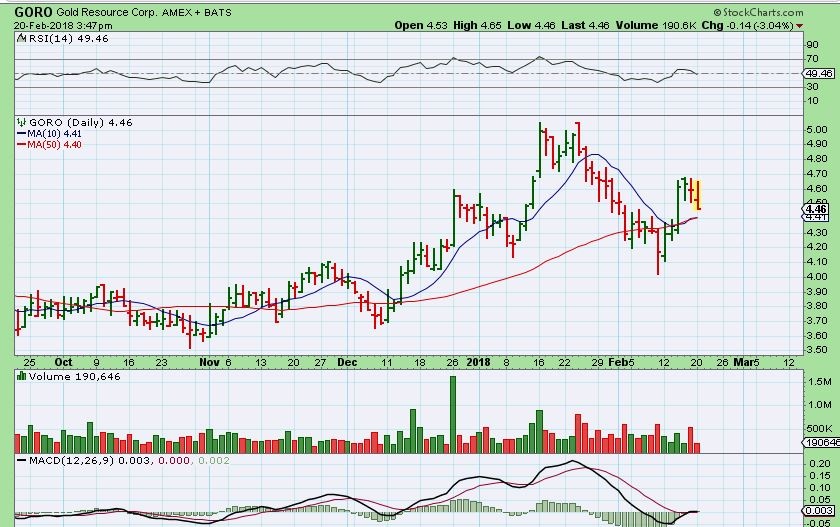Click the candlestick icon beside GORO (Daily)
Viewport: 840px width, 527px height.
tap(20, 122)
